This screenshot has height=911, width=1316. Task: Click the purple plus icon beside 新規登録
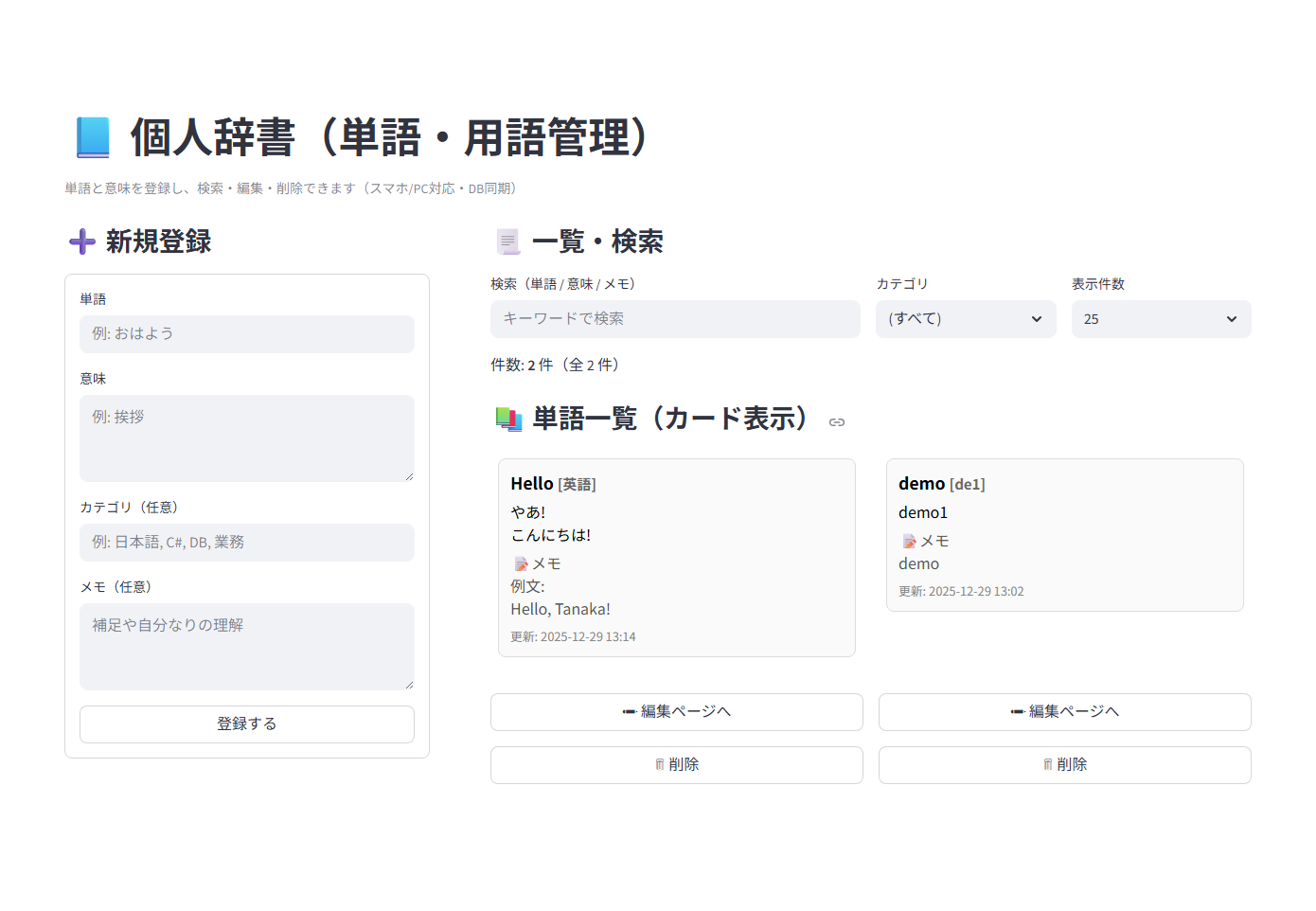[x=82, y=242]
